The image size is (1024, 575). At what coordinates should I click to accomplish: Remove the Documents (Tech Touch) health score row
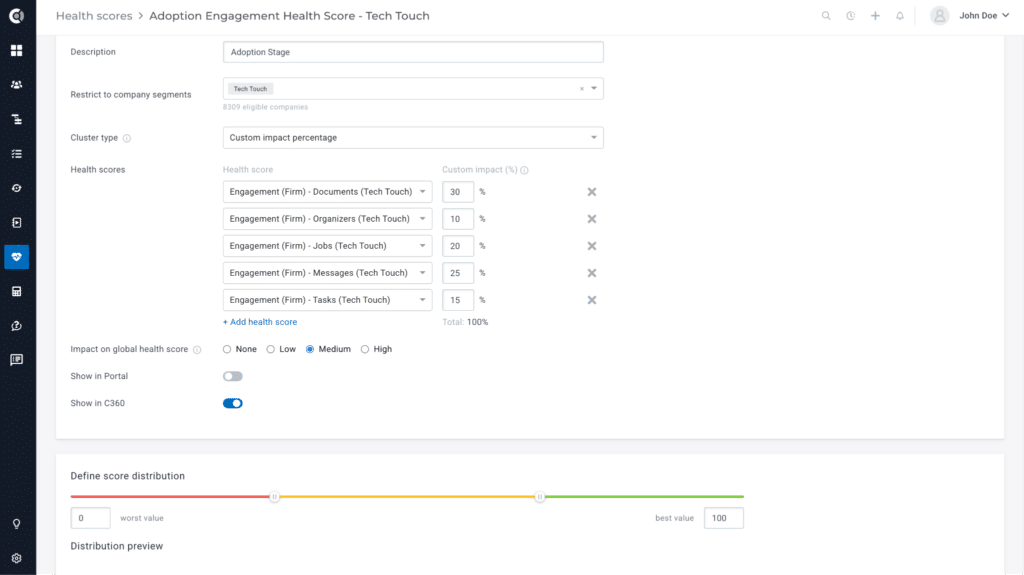[592, 192]
